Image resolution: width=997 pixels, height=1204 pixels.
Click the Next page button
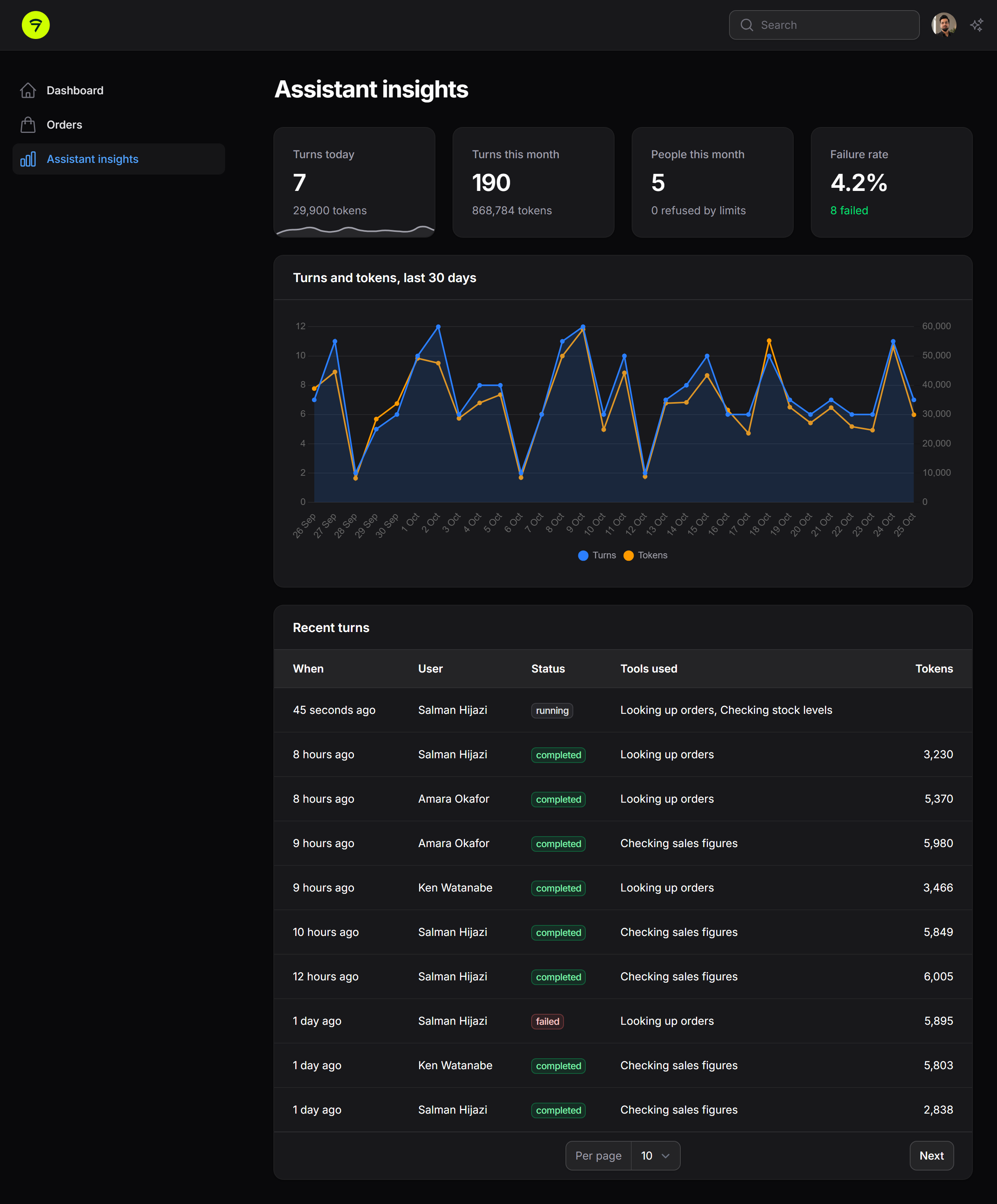pos(931,1156)
